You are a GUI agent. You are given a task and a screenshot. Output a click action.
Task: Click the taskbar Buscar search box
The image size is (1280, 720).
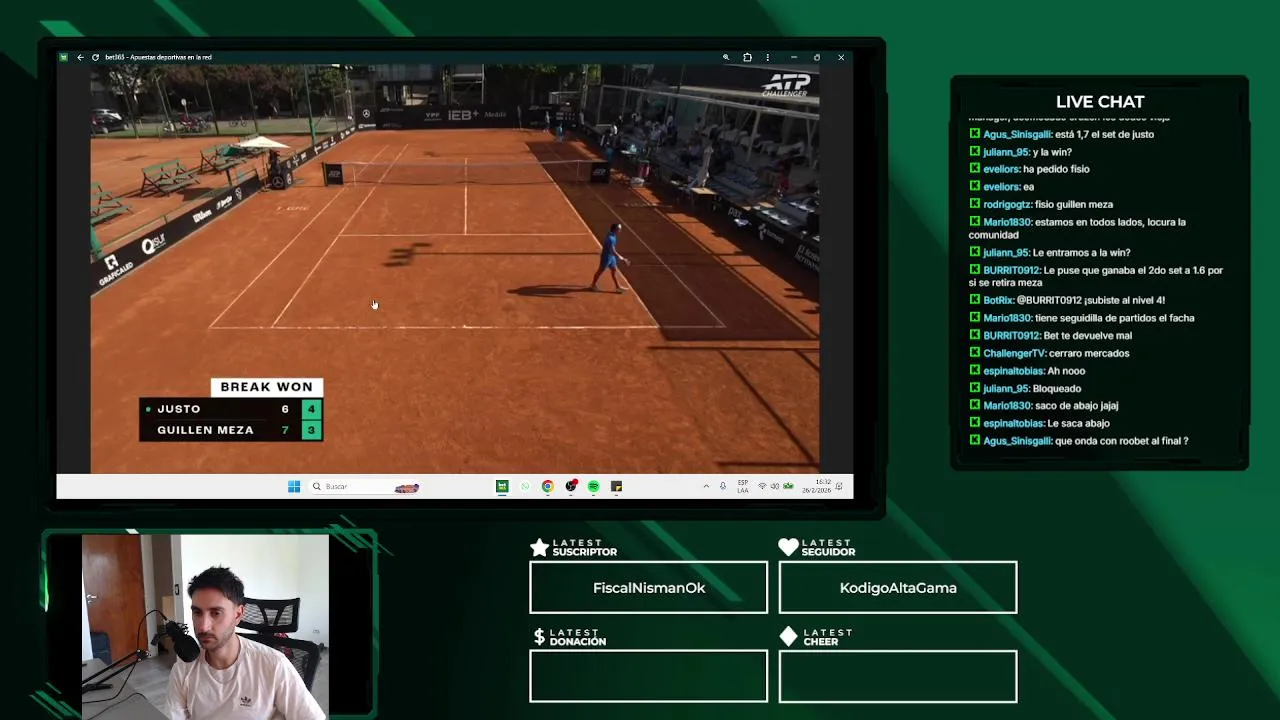[365, 486]
